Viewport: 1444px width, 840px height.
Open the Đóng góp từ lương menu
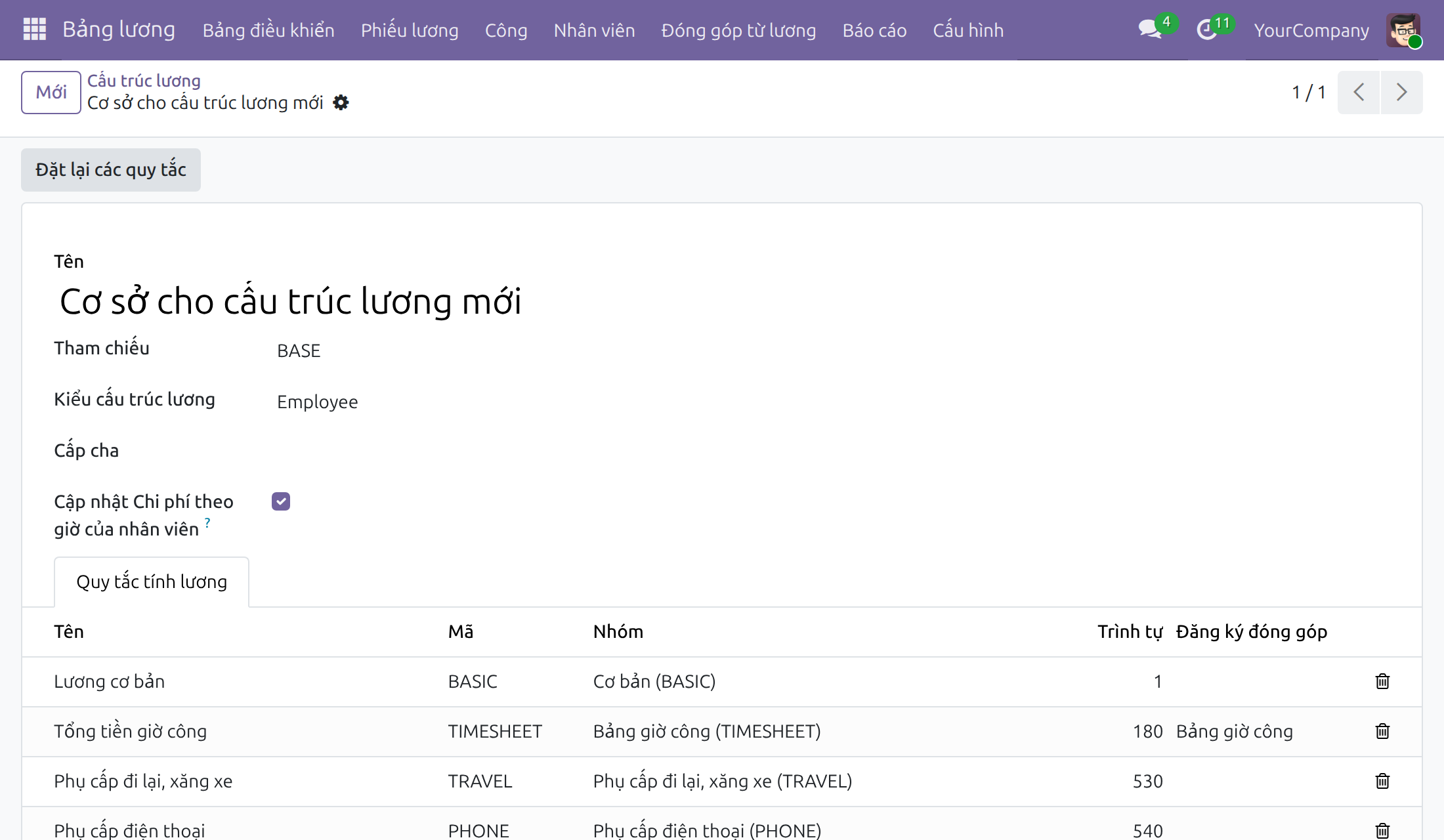(x=738, y=30)
